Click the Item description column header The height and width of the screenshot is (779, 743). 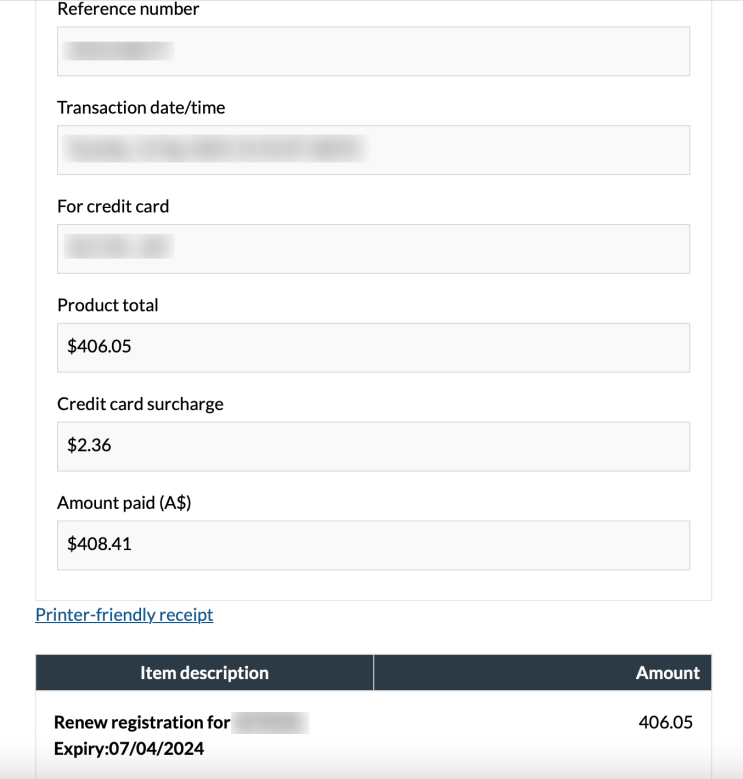coord(204,673)
